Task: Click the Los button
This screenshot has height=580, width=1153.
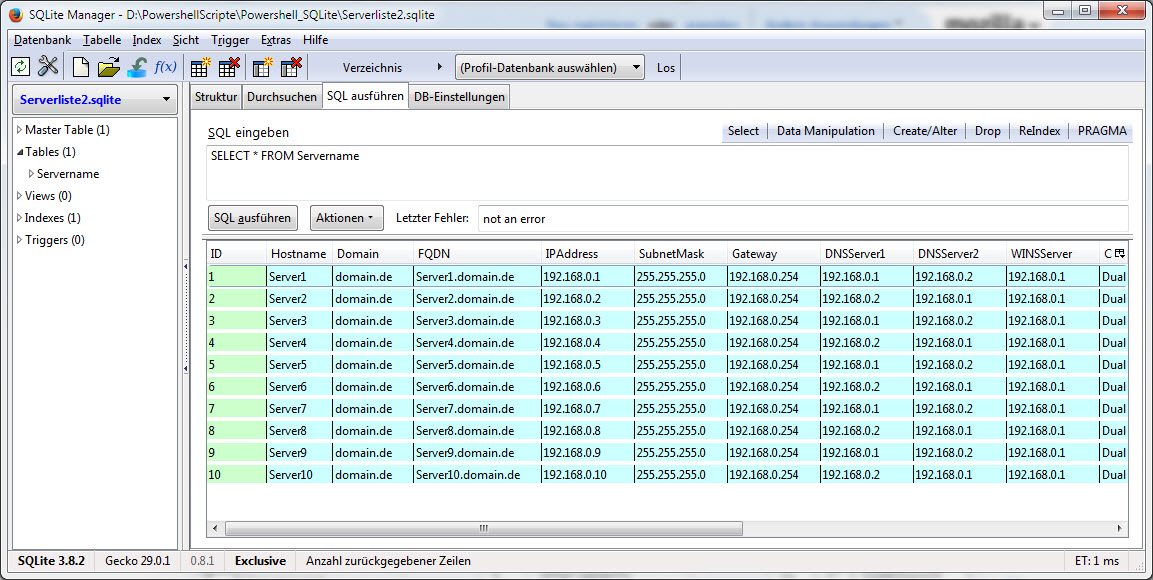Action: click(666, 68)
